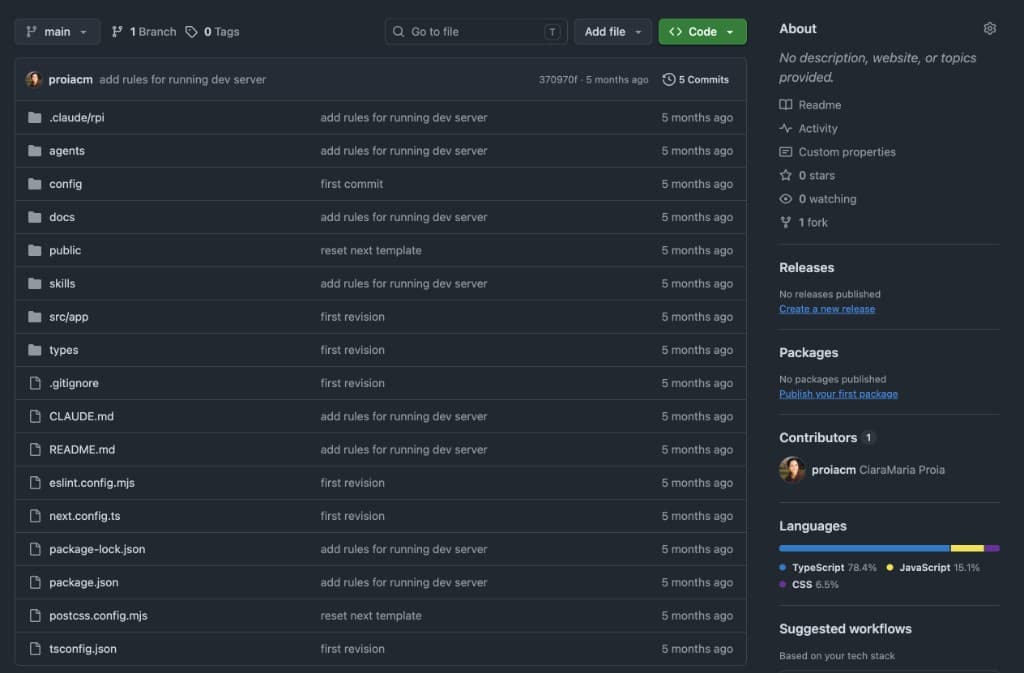Open 'reset next template' on public row
Screen dimensions: 1024x673
pyautogui.click(x=370, y=250)
